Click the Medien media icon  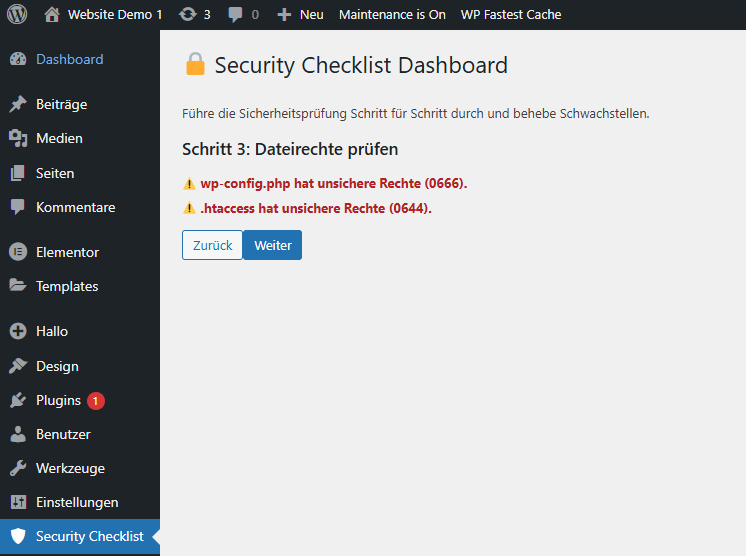coord(18,138)
